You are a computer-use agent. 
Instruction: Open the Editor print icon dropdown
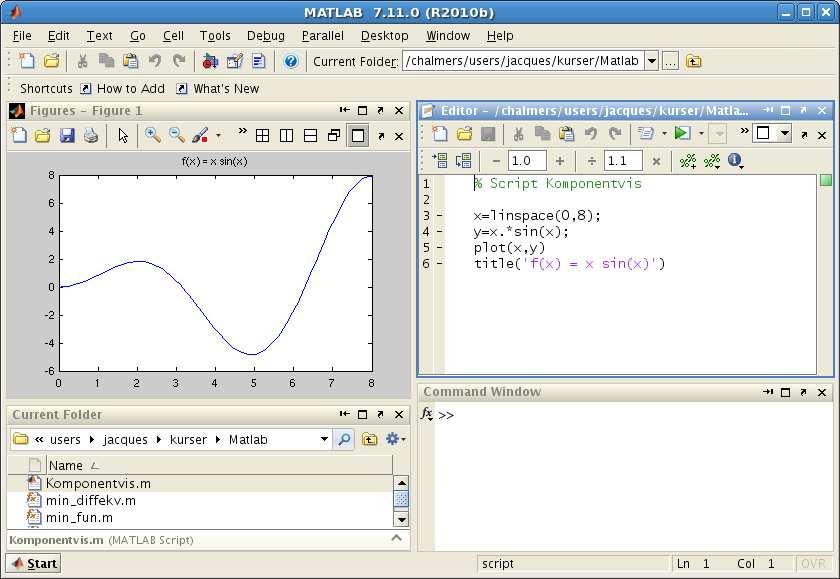(x=664, y=133)
